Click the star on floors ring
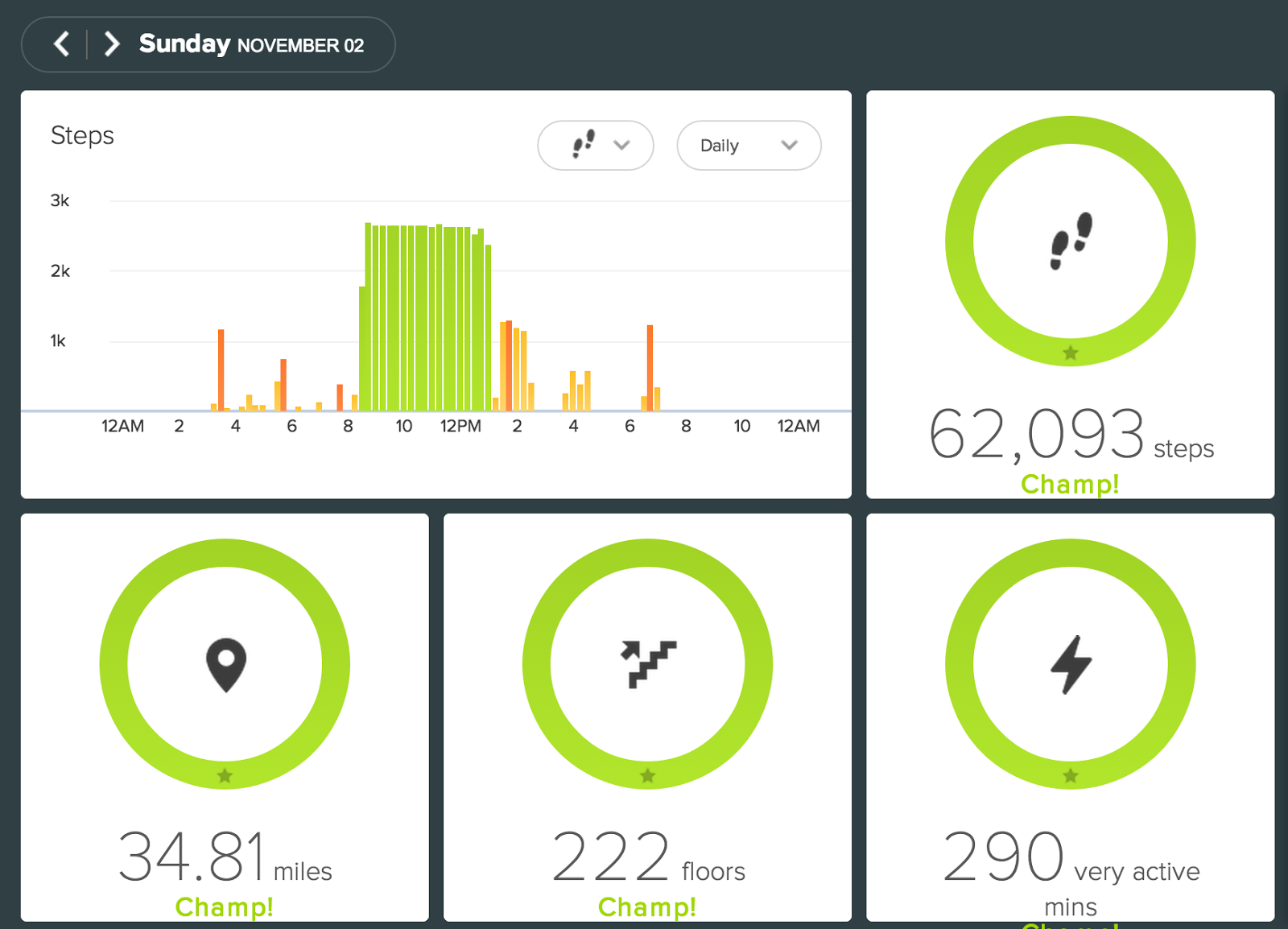The width and height of the screenshot is (1288, 929). [x=647, y=776]
